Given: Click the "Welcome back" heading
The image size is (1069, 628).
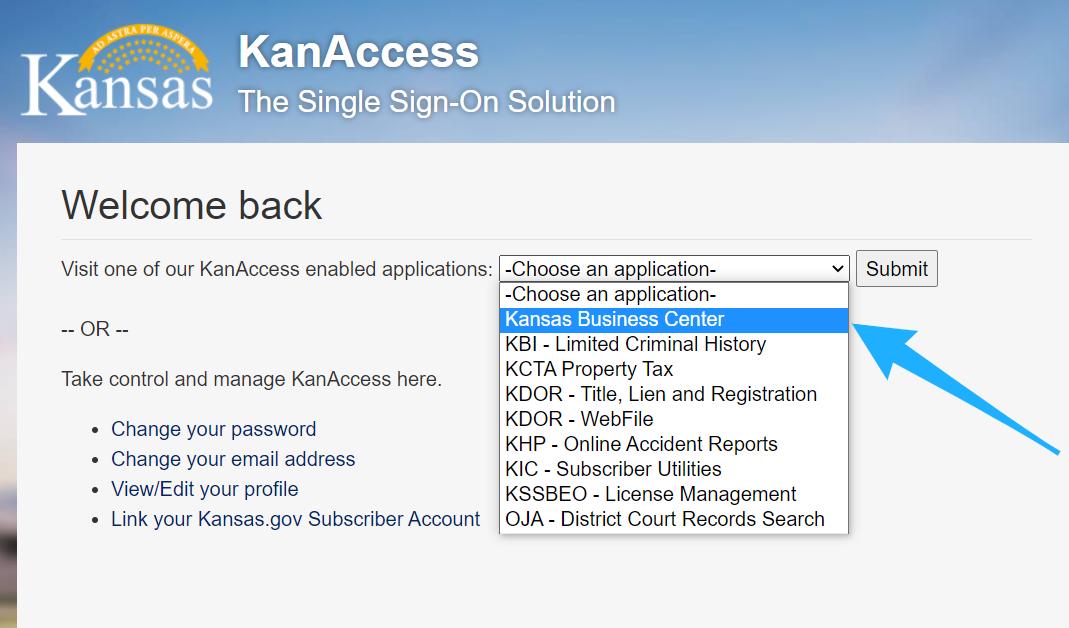Looking at the screenshot, I should (191, 205).
